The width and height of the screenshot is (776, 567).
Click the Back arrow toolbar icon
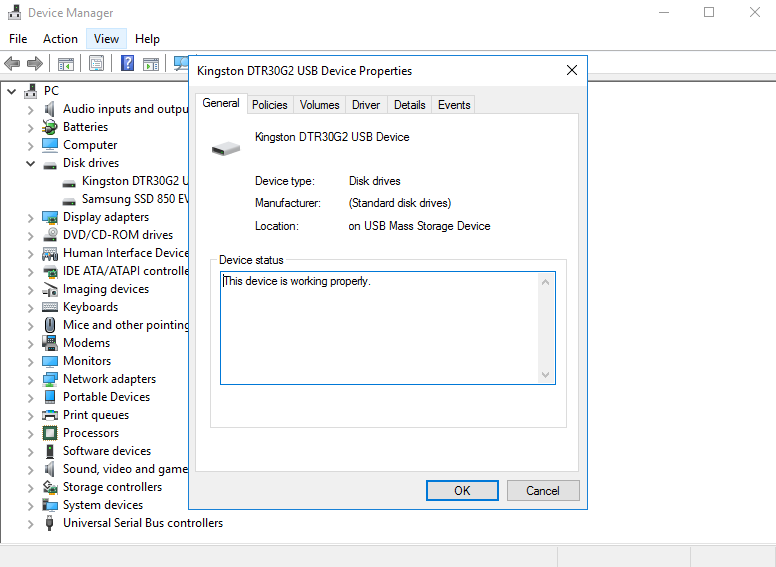click(x=12, y=63)
